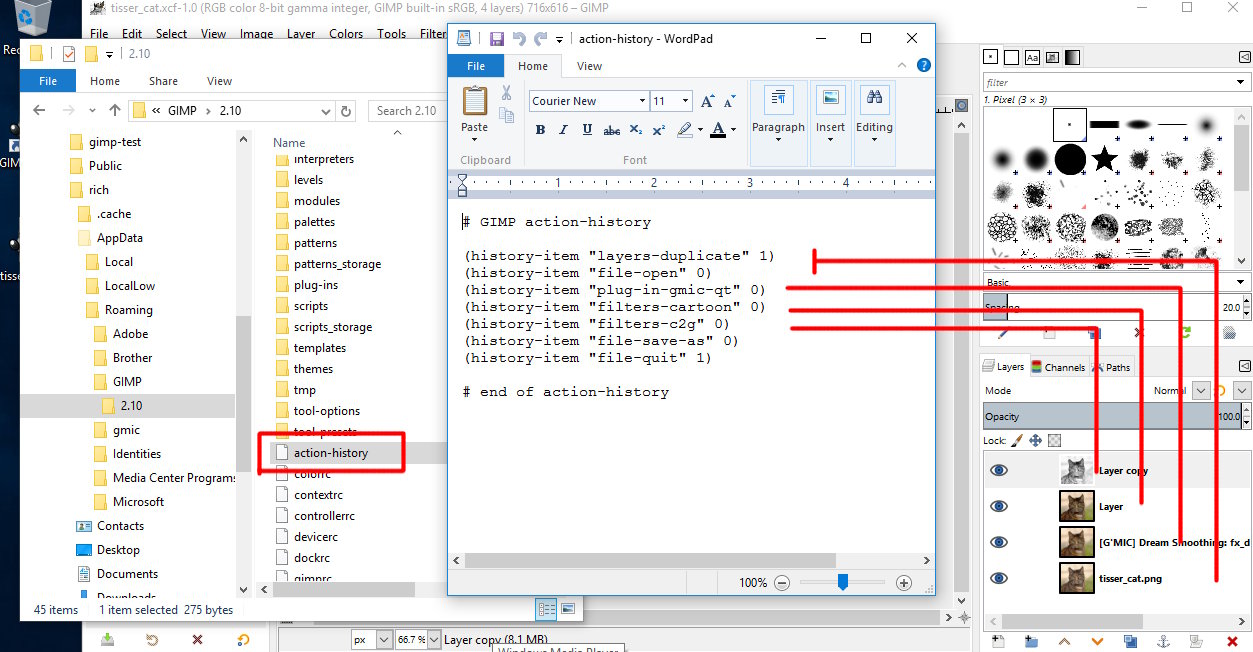This screenshot has width=1253, height=652.
Task: Apply Strikethrough formatting in WordPad
Action: click(x=612, y=130)
